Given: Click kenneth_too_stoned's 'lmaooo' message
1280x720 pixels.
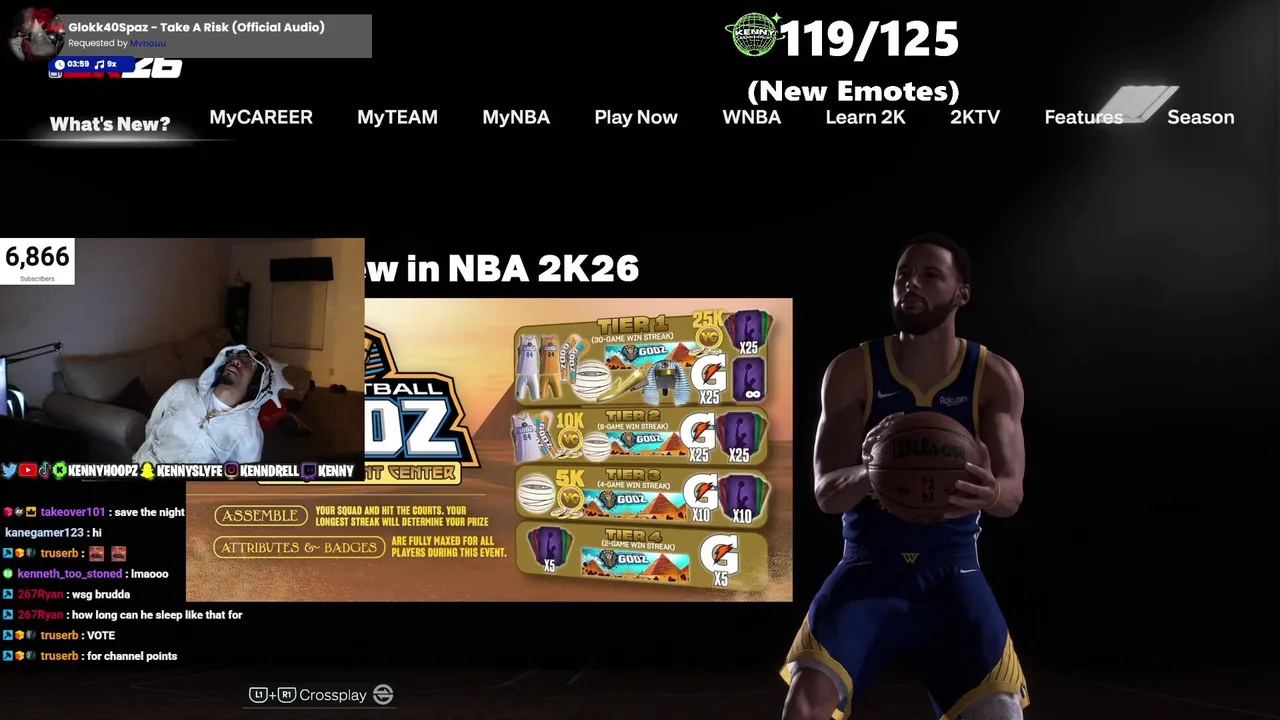Looking at the screenshot, I should [x=149, y=574].
